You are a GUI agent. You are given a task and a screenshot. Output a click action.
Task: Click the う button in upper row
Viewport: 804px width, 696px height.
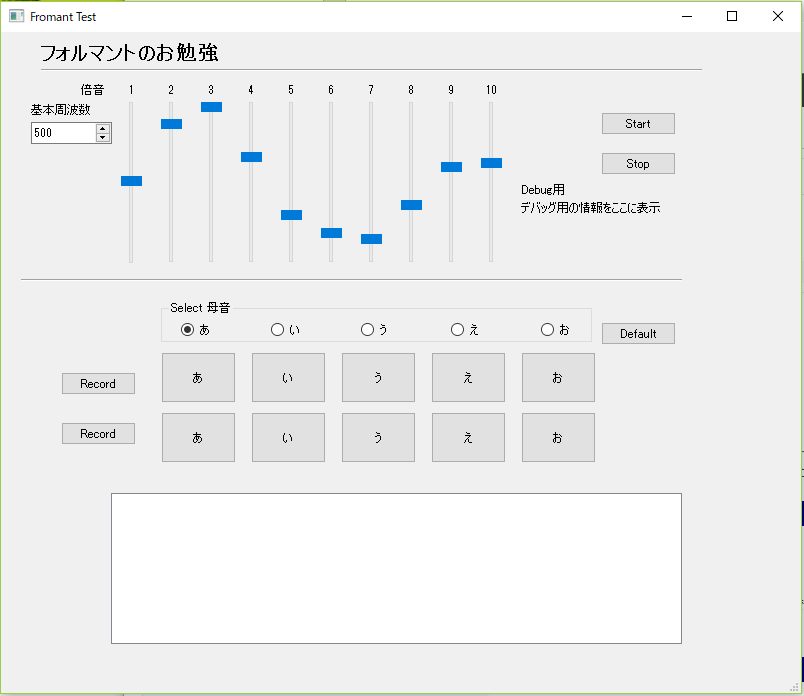[x=378, y=377]
